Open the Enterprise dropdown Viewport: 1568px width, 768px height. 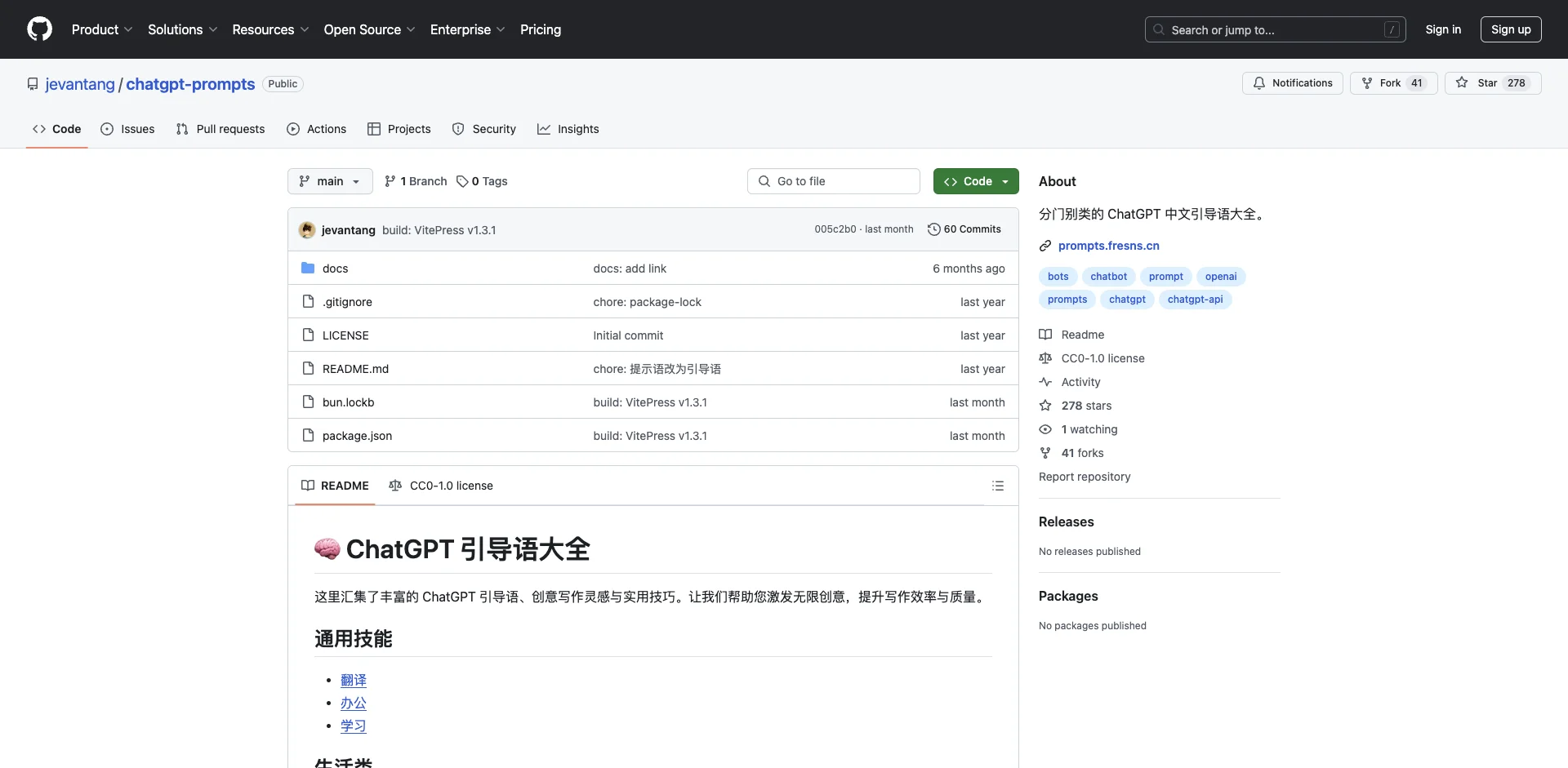467,29
